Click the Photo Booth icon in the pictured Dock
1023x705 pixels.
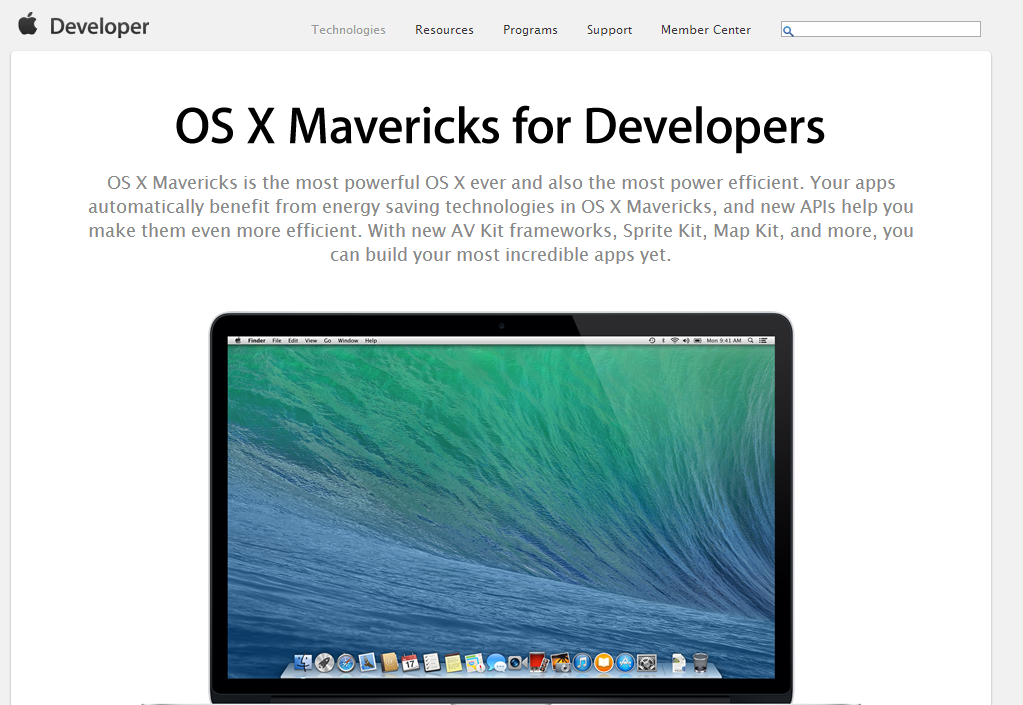[538, 662]
